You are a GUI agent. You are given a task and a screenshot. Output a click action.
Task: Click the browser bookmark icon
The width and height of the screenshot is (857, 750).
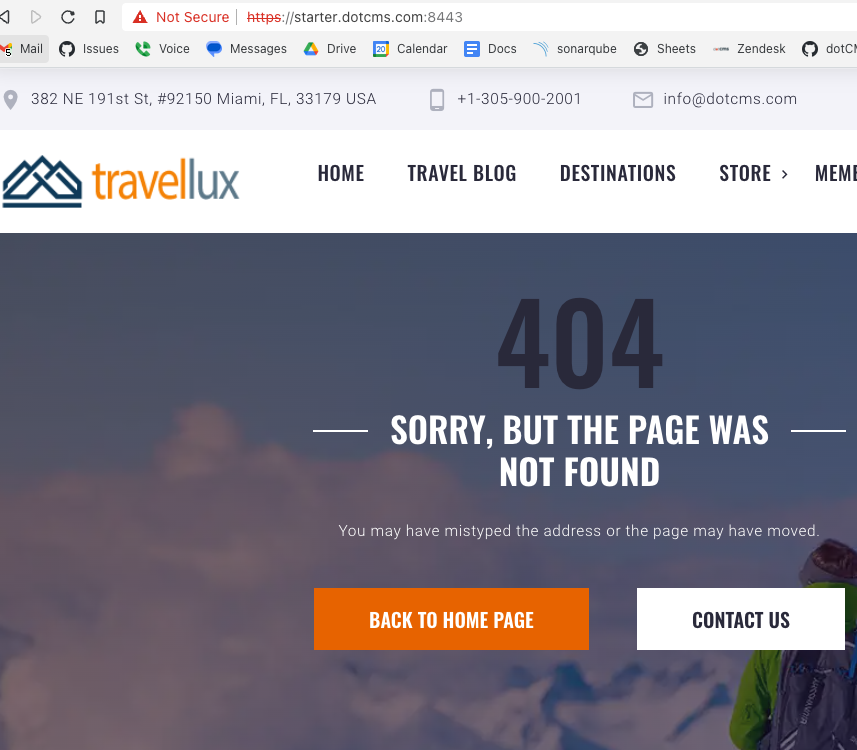point(99,17)
